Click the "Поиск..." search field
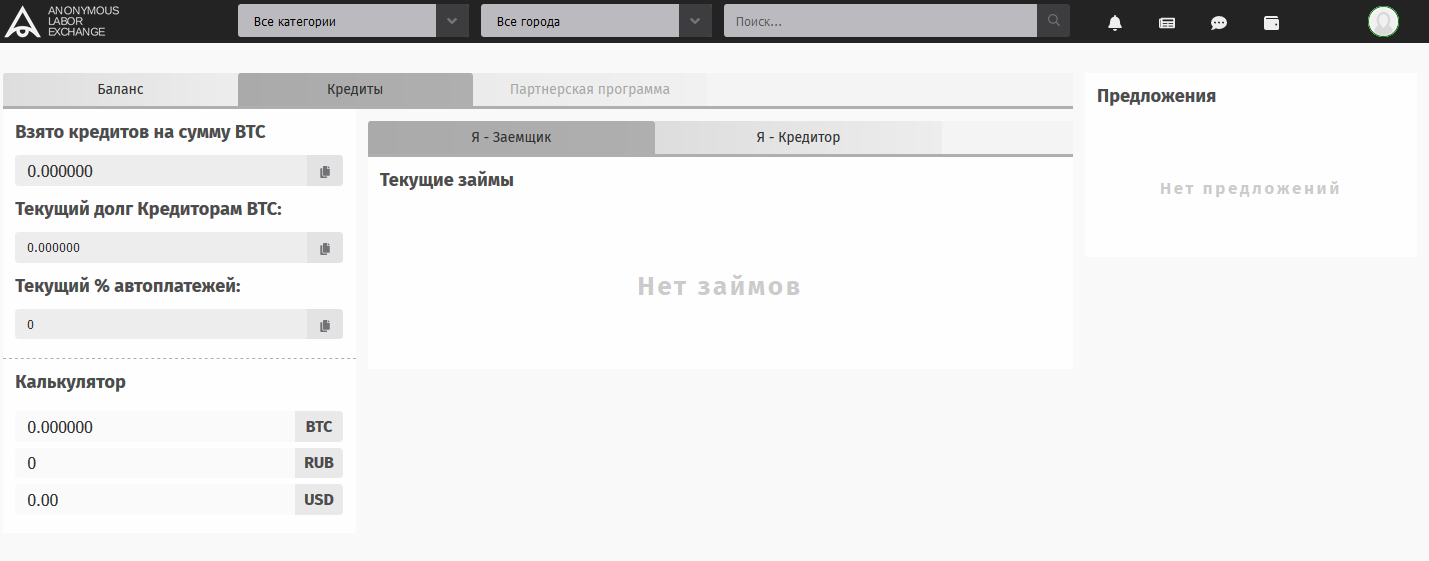 tap(880, 21)
